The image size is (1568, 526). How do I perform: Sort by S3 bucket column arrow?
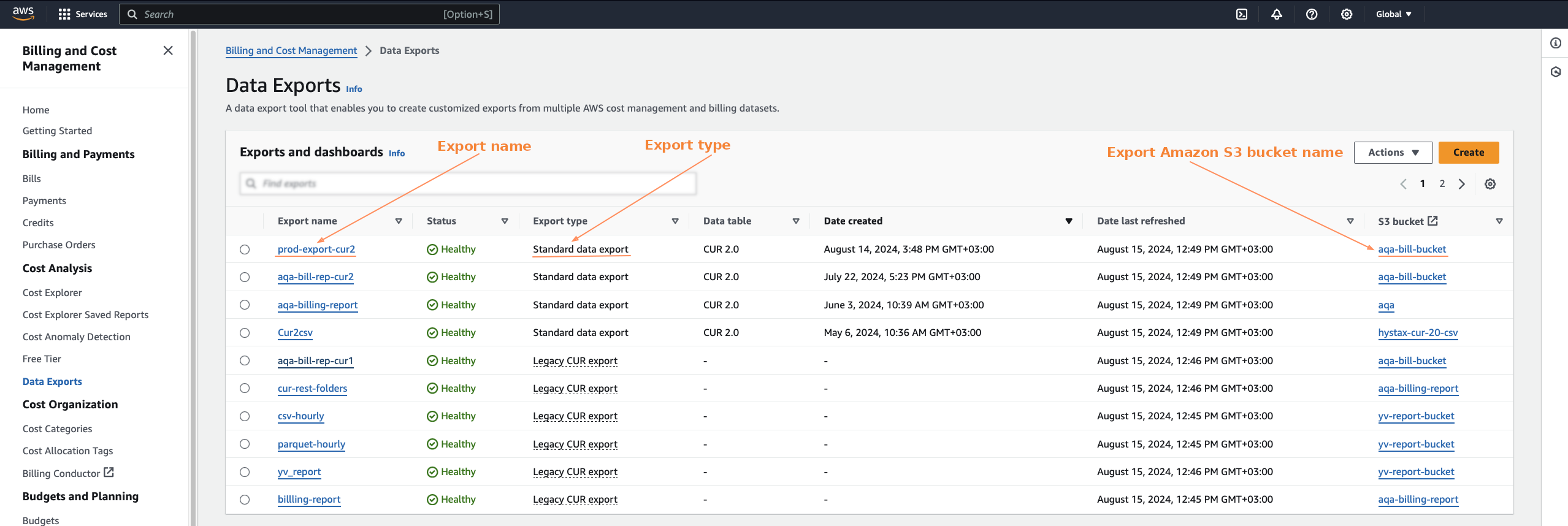point(1499,221)
